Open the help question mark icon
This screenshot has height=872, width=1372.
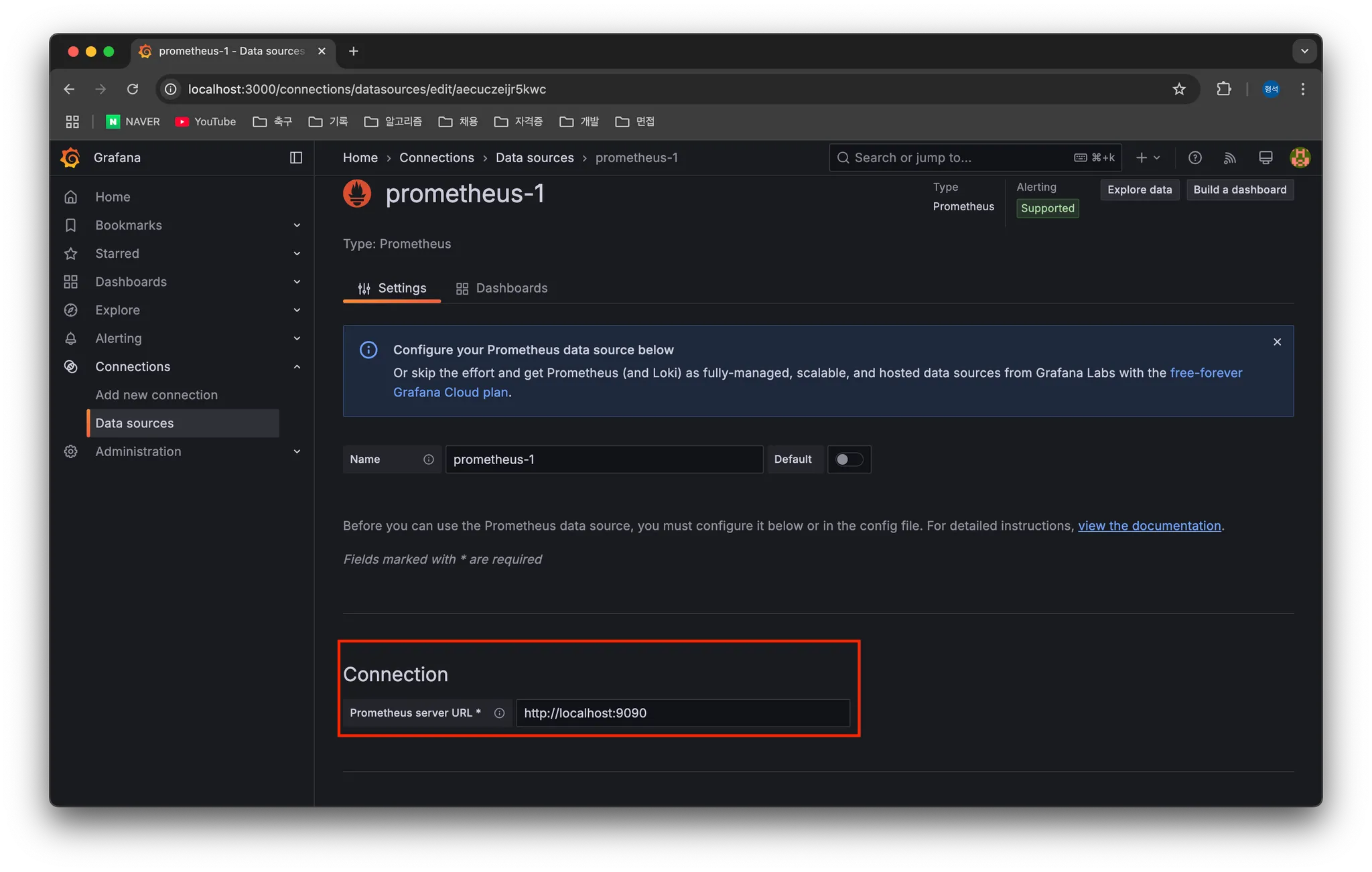tap(1194, 157)
